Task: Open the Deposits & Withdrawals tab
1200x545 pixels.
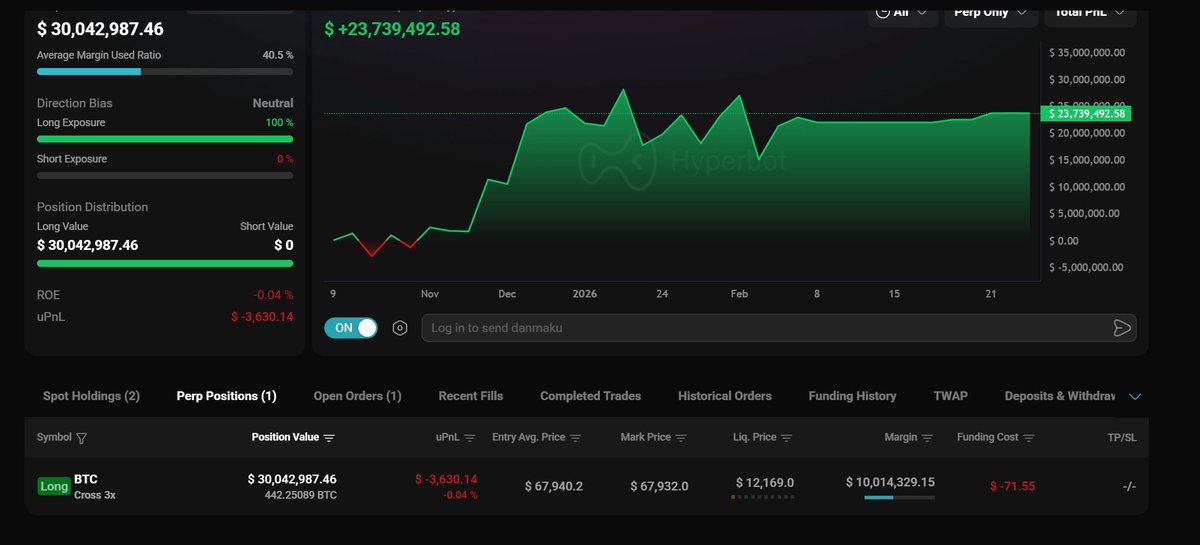Action: coord(1060,396)
